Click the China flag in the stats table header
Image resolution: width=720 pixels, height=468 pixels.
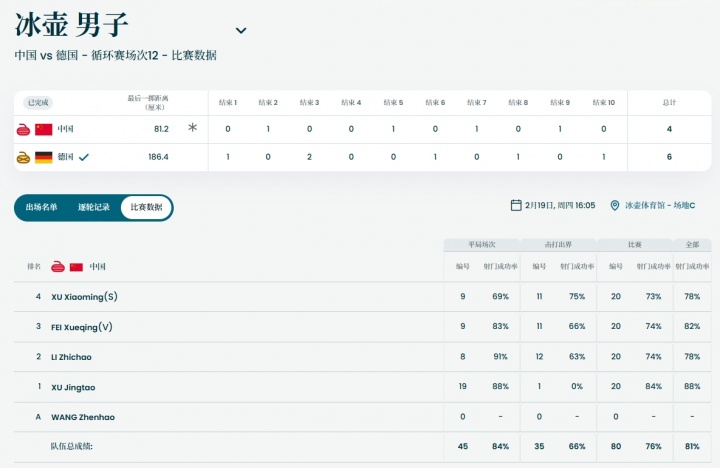coord(76,267)
